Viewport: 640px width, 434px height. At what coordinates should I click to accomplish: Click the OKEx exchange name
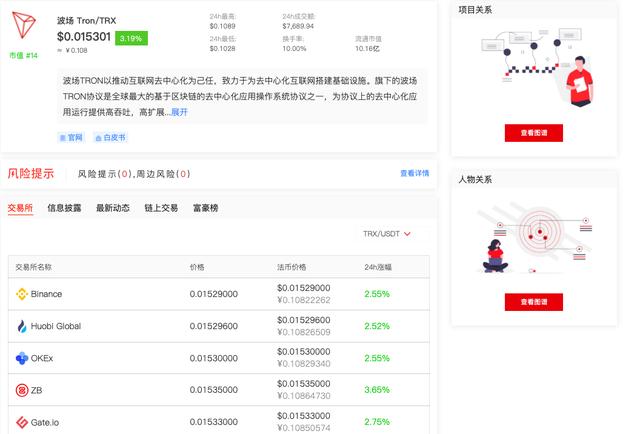pyautogui.click(x=42, y=358)
